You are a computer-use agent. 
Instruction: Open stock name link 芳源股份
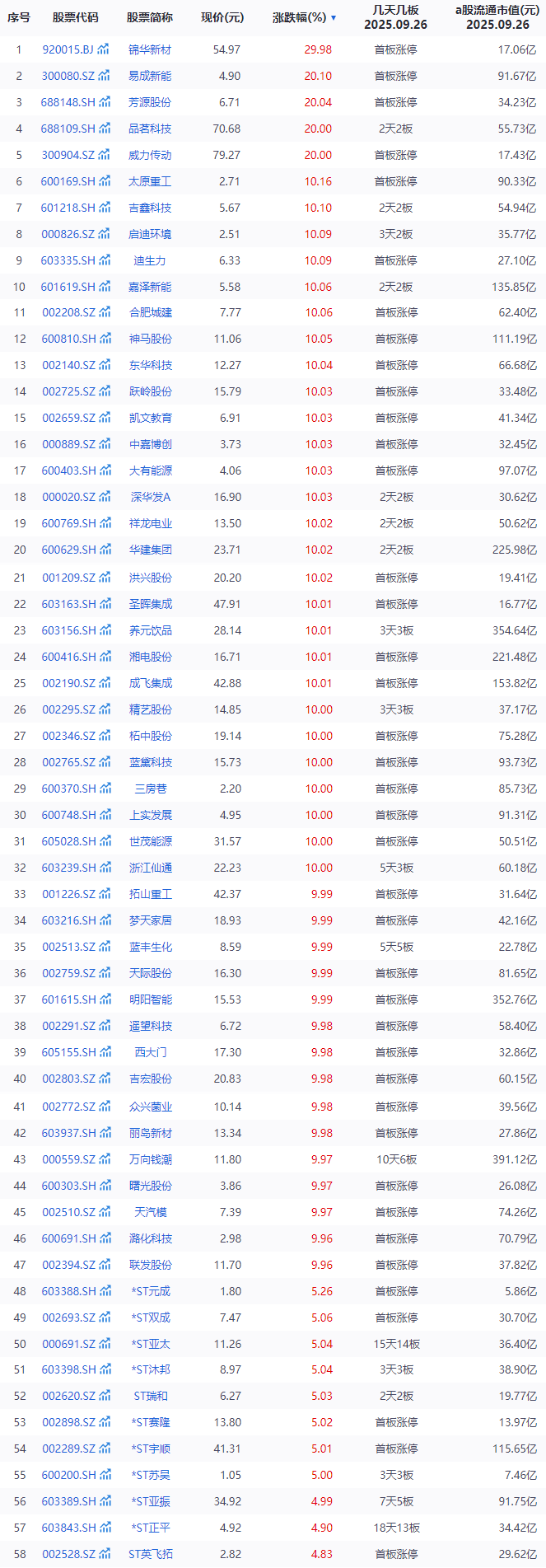click(151, 102)
